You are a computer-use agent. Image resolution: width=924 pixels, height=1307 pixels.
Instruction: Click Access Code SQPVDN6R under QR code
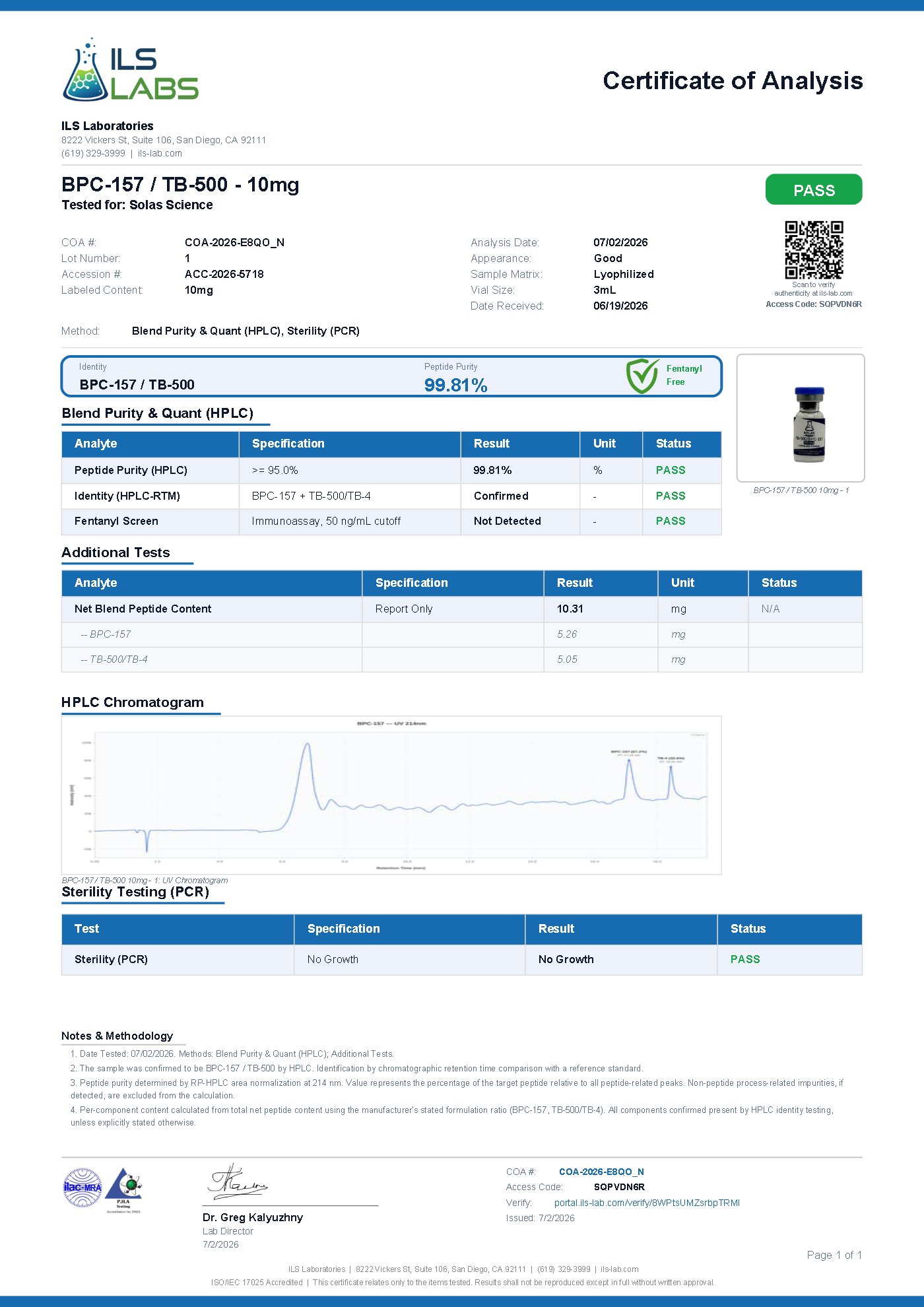pos(814,304)
